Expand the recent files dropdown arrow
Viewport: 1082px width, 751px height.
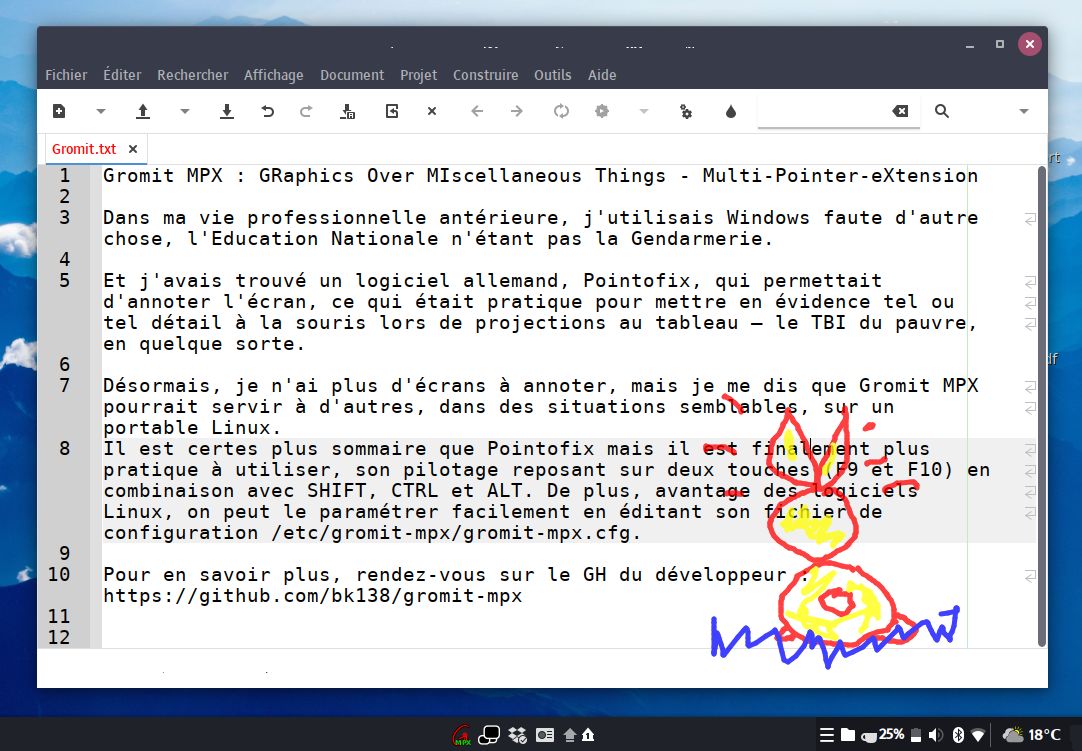185,111
